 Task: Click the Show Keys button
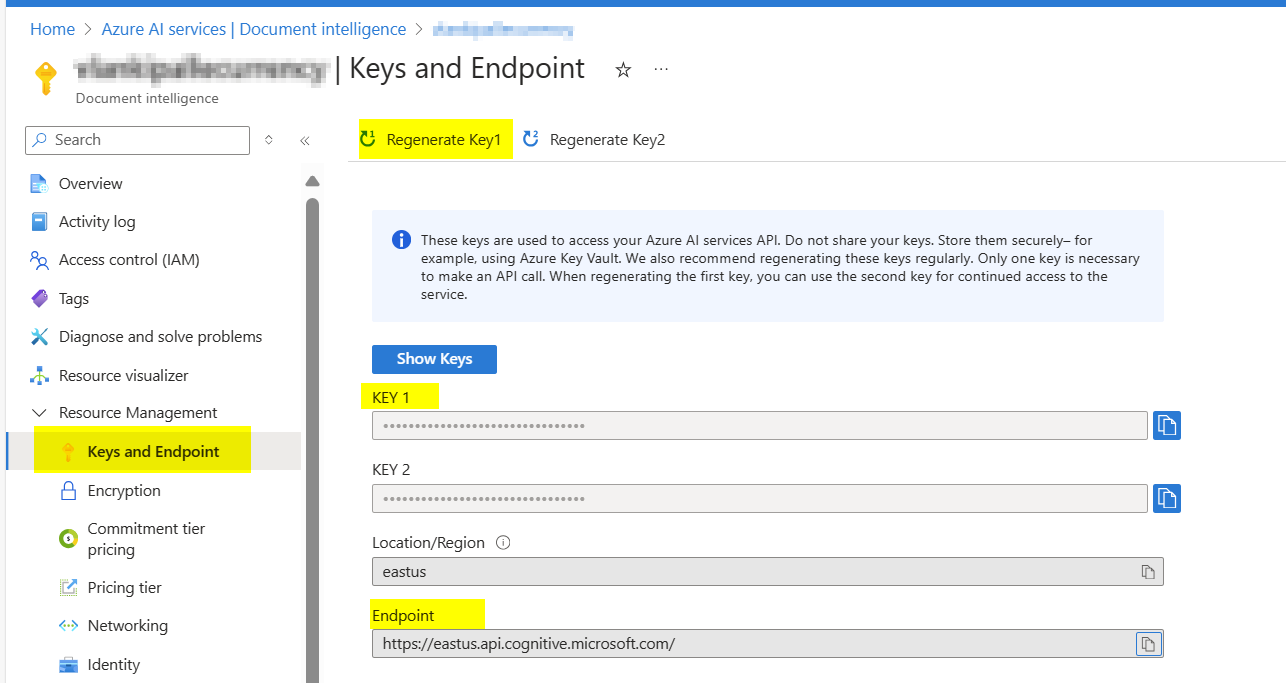(x=434, y=359)
